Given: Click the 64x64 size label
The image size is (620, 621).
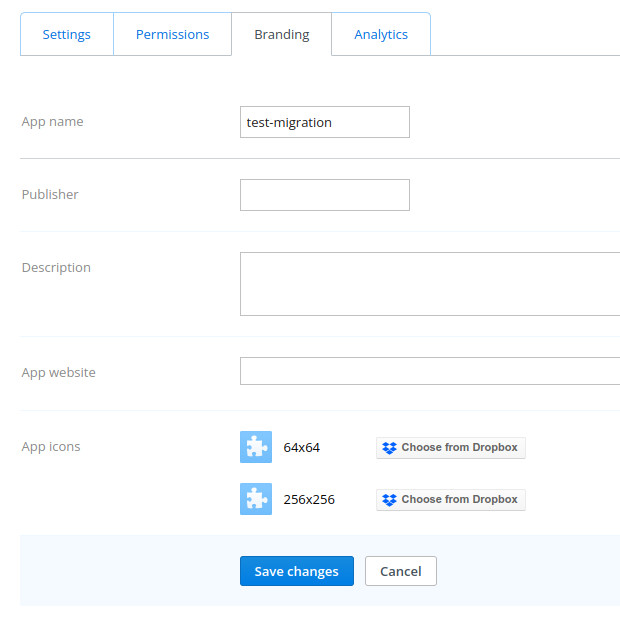Looking at the screenshot, I should click(301, 448).
